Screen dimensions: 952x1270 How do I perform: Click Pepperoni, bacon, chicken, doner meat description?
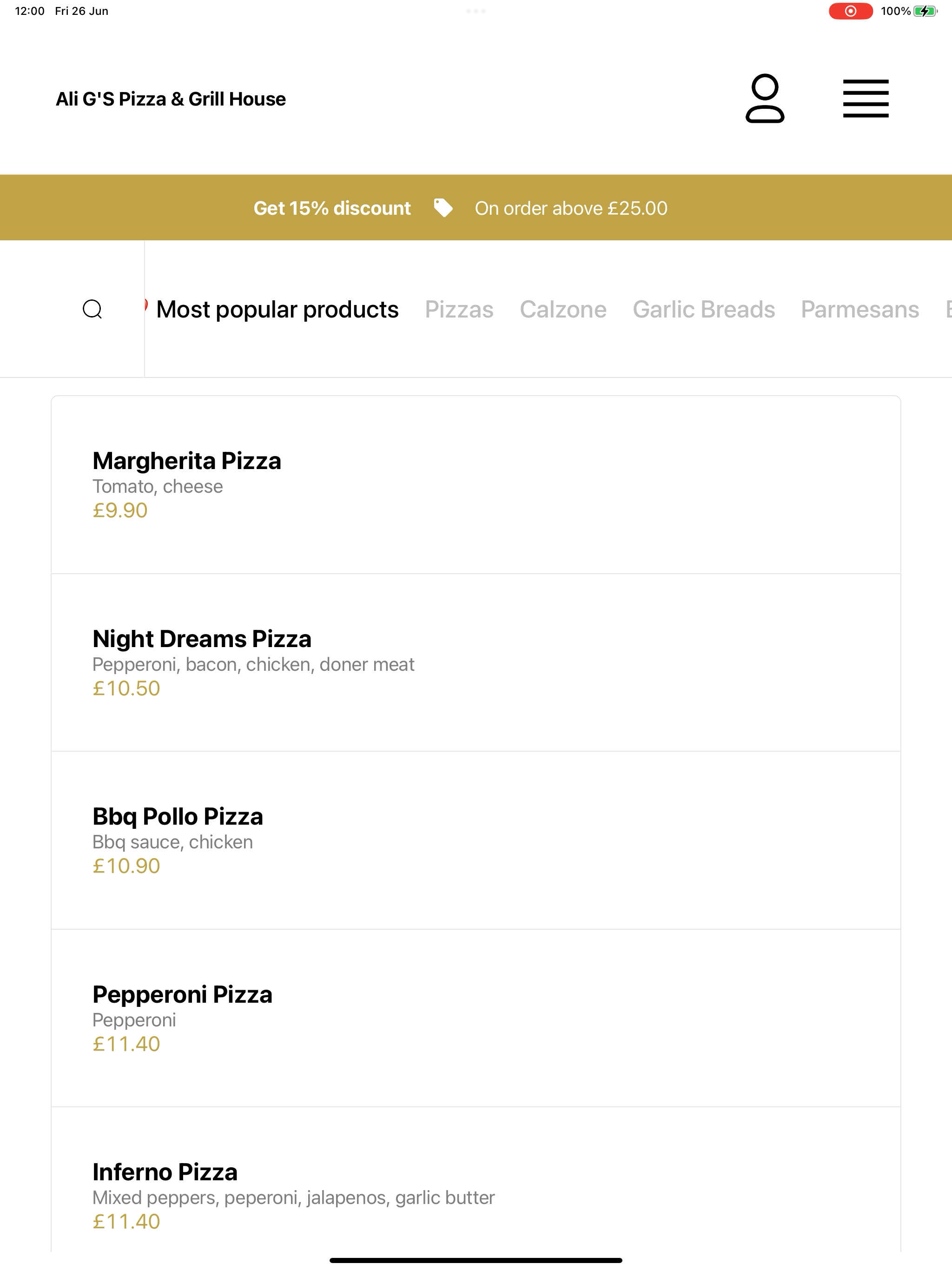pos(253,664)
